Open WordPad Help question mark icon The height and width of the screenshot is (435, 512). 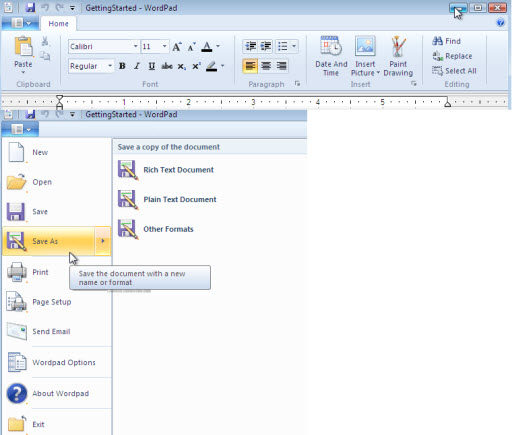point(500,22)
